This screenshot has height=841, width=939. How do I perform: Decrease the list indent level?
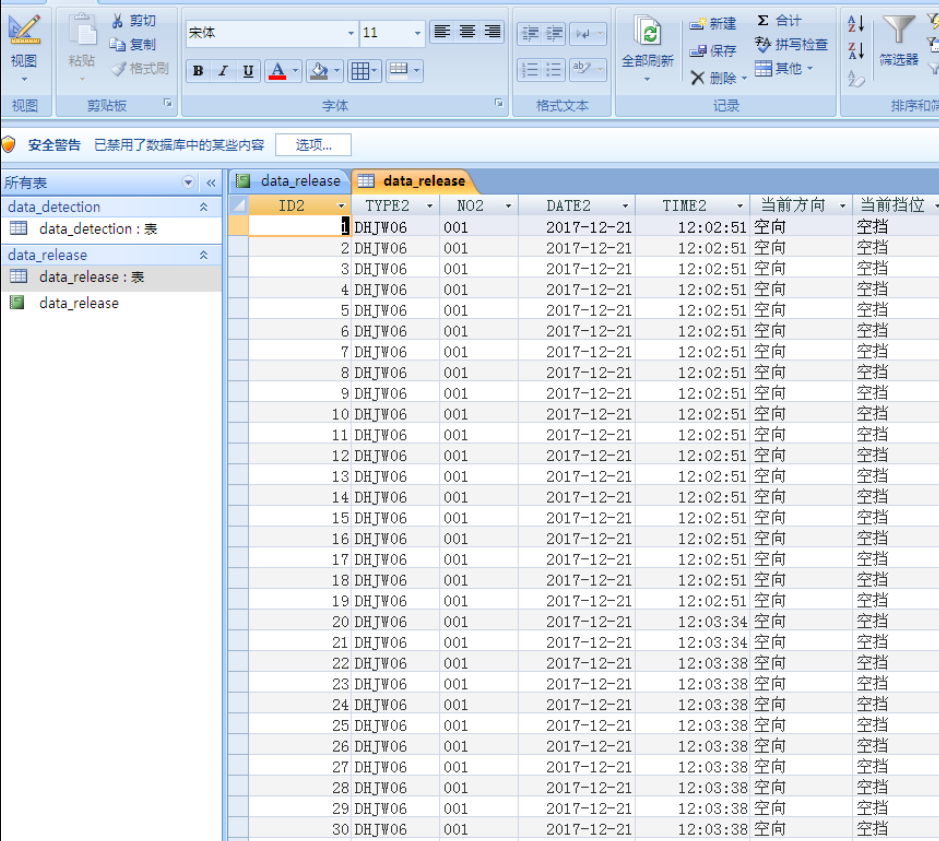point(530,33)
